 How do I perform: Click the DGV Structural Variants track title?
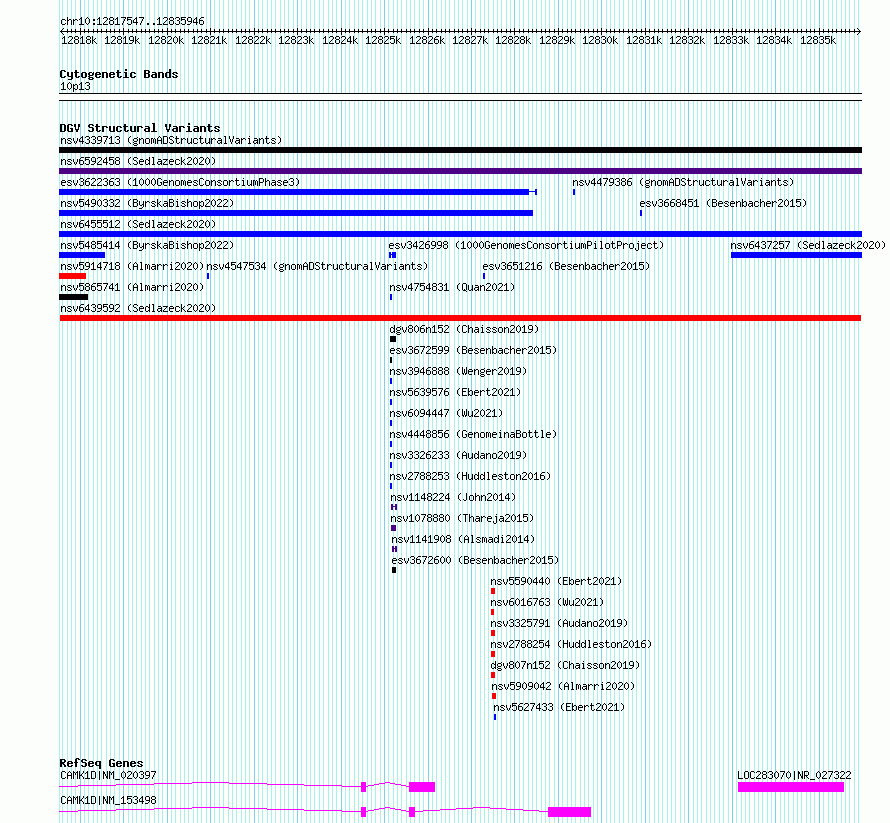pos(140,128)
